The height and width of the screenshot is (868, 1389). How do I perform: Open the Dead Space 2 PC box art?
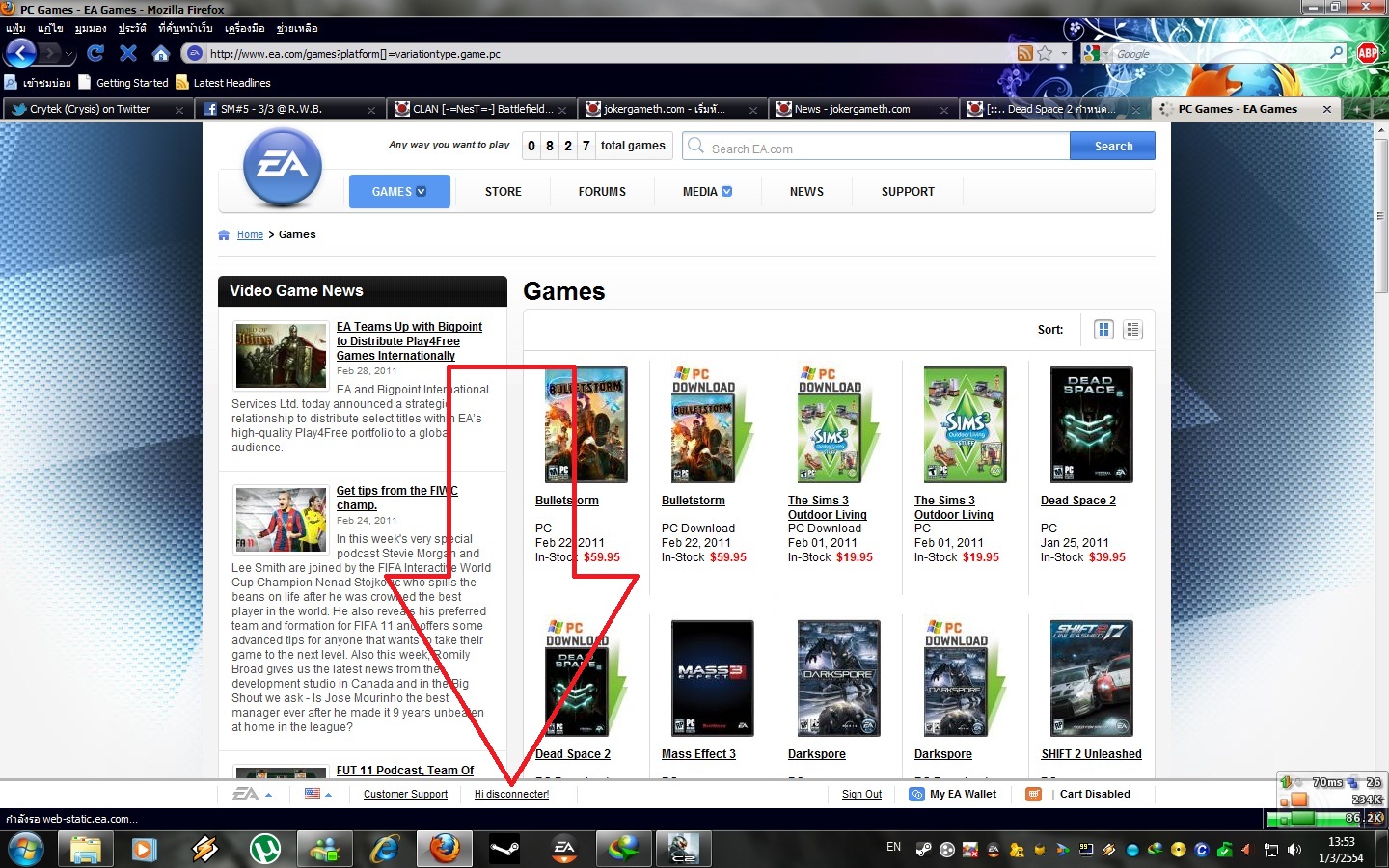pos(1092,424)
